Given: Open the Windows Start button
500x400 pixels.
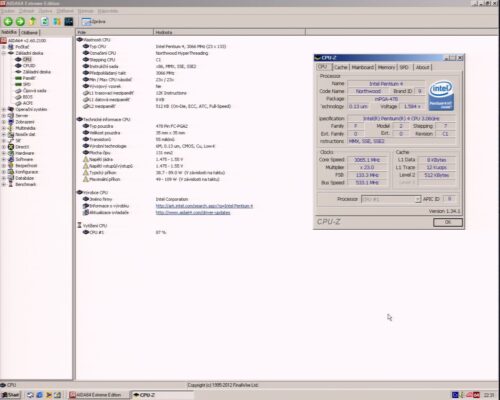Looking at the screenshot, I should [x=11, y=395].
